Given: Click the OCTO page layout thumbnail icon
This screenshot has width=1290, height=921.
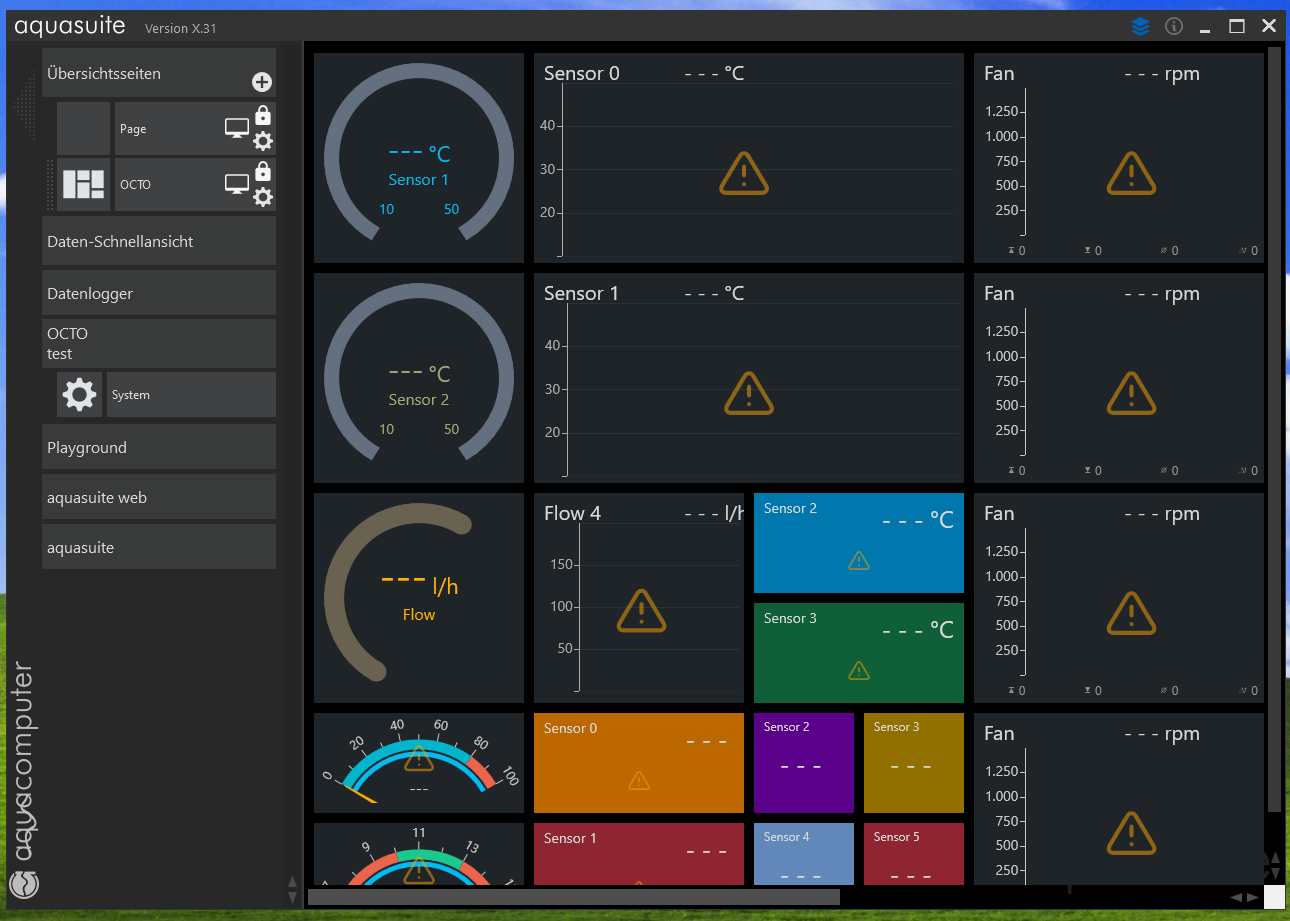Looking at the screenshot, I should pos(83,185).
